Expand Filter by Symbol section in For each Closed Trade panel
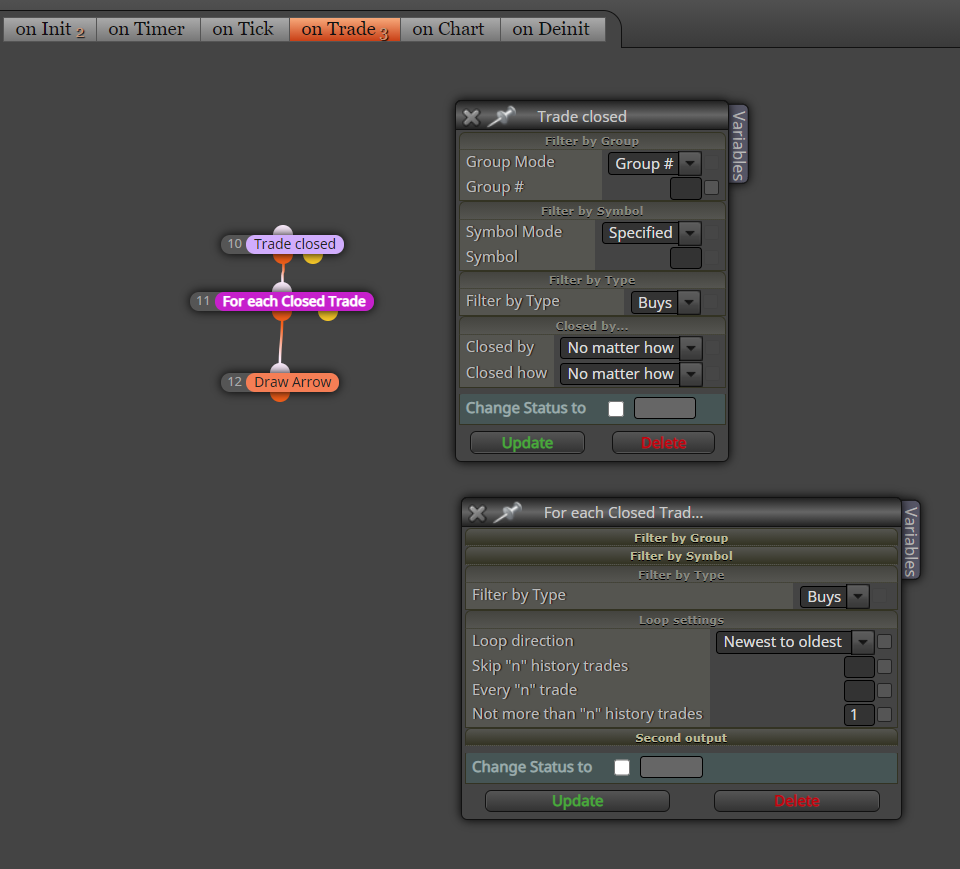The width and height of the screenshot is (960, 869). pos(681,555)
